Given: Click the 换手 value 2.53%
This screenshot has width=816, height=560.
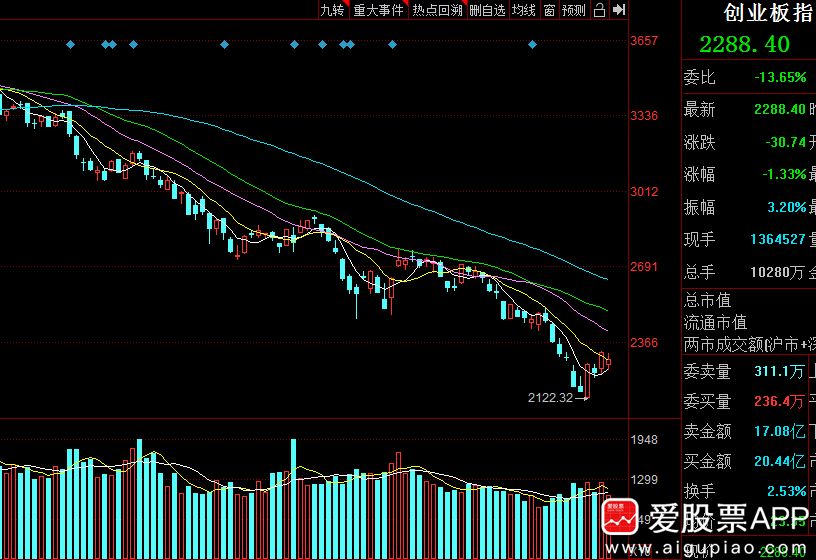Looking at the screenshot, I should [x=786, y=491].
